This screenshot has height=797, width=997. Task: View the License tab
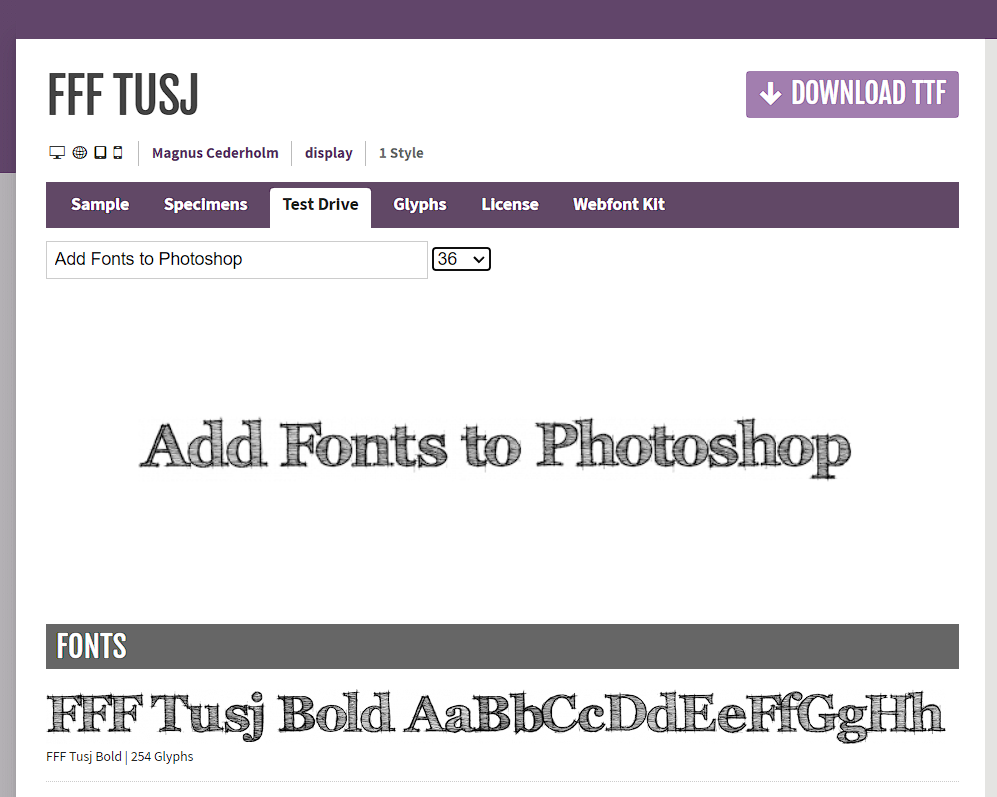click(510, 204)
